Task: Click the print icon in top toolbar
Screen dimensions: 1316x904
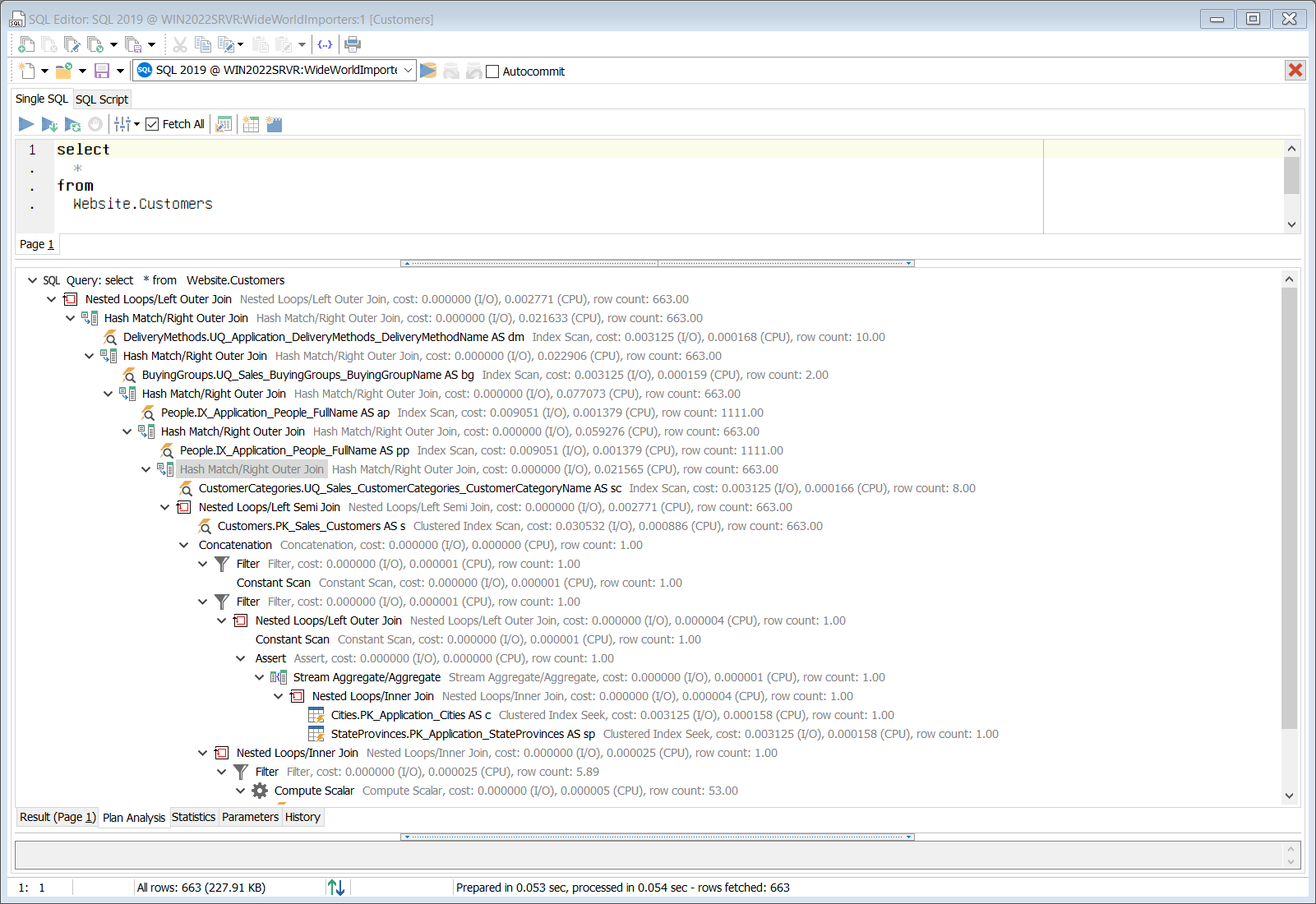Action: [x=353, y=44]
